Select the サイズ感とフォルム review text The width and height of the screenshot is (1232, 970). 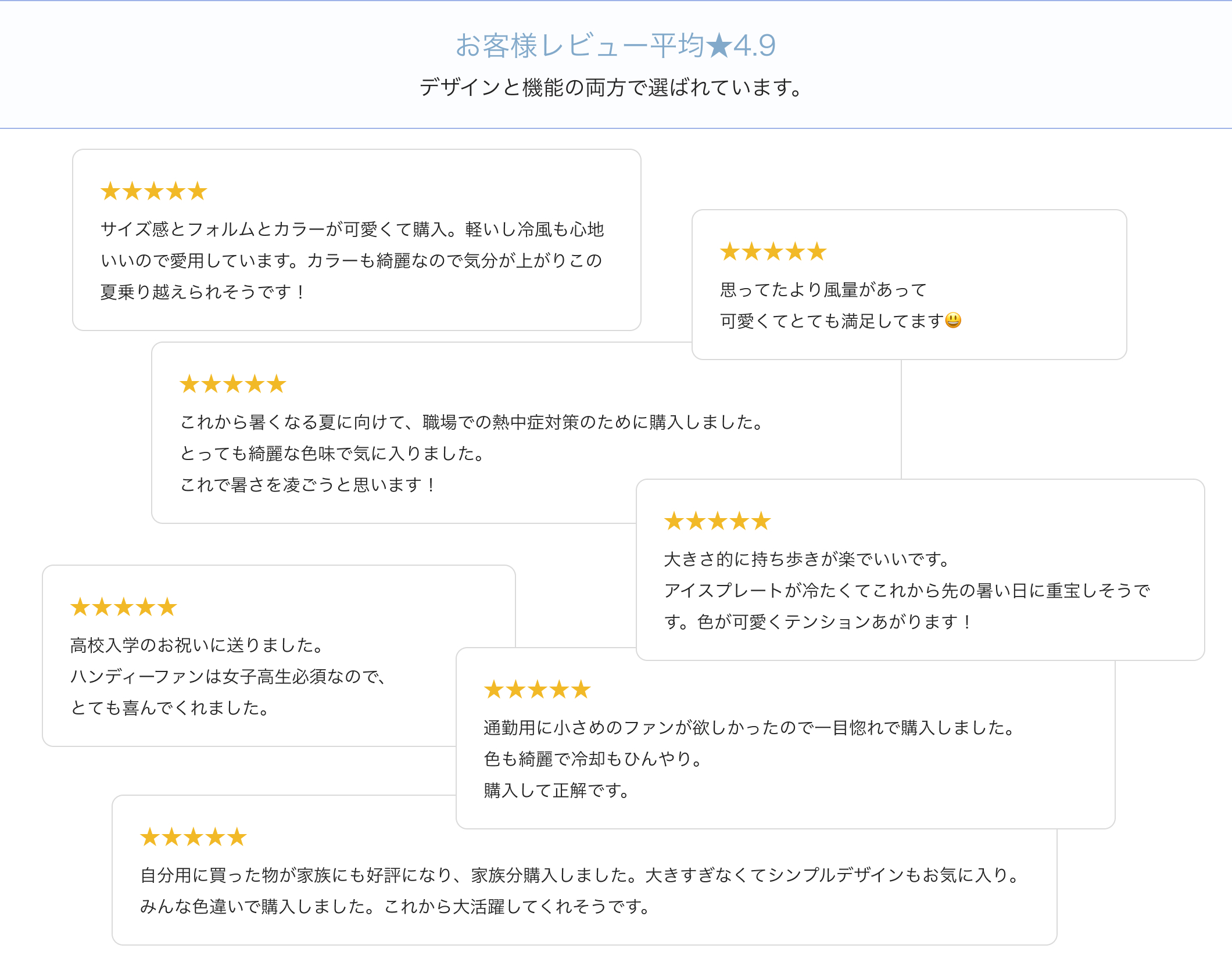[353, 260]
